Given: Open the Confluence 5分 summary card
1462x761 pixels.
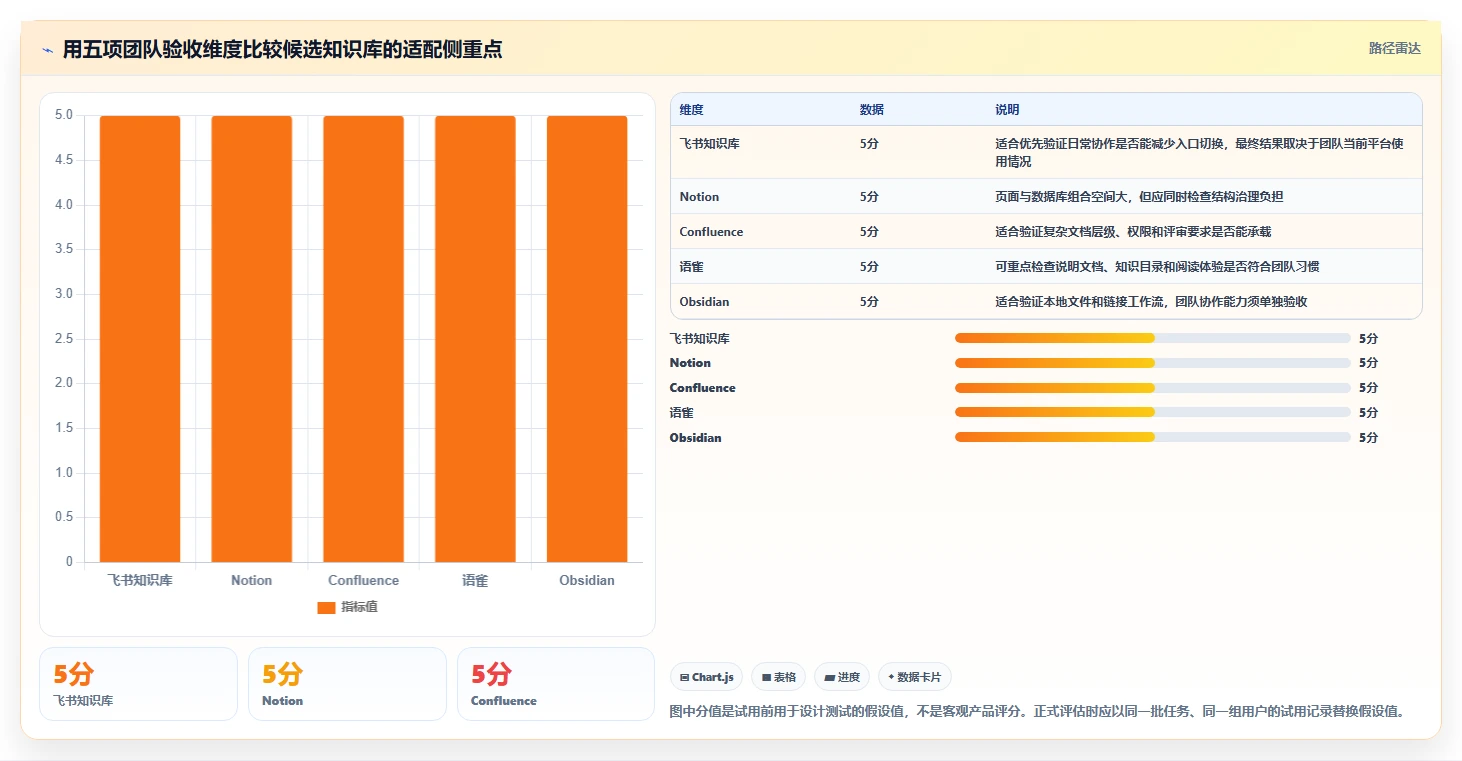Looking at the screenshot, I should (556, 684).
